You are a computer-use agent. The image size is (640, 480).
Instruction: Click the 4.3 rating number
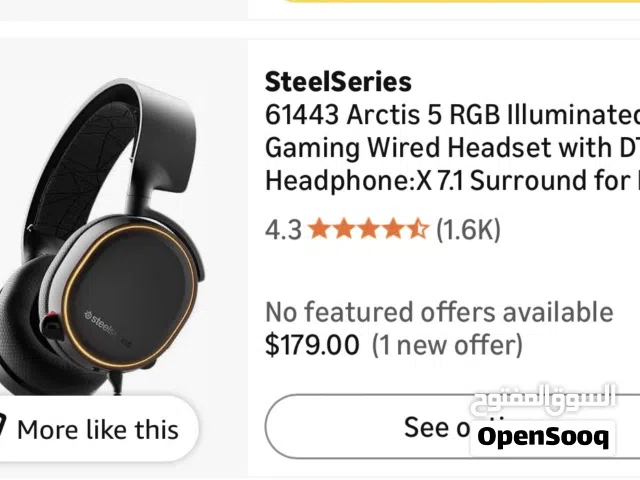[282, 230]
